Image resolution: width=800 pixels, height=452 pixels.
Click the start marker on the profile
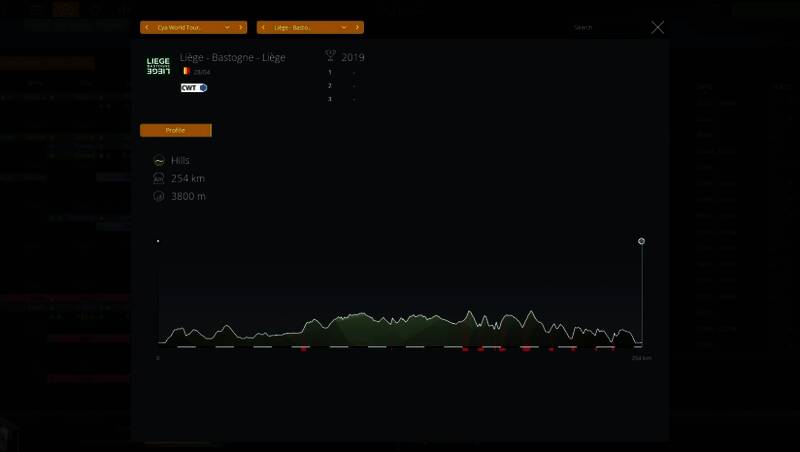click(x=158, y=241)
